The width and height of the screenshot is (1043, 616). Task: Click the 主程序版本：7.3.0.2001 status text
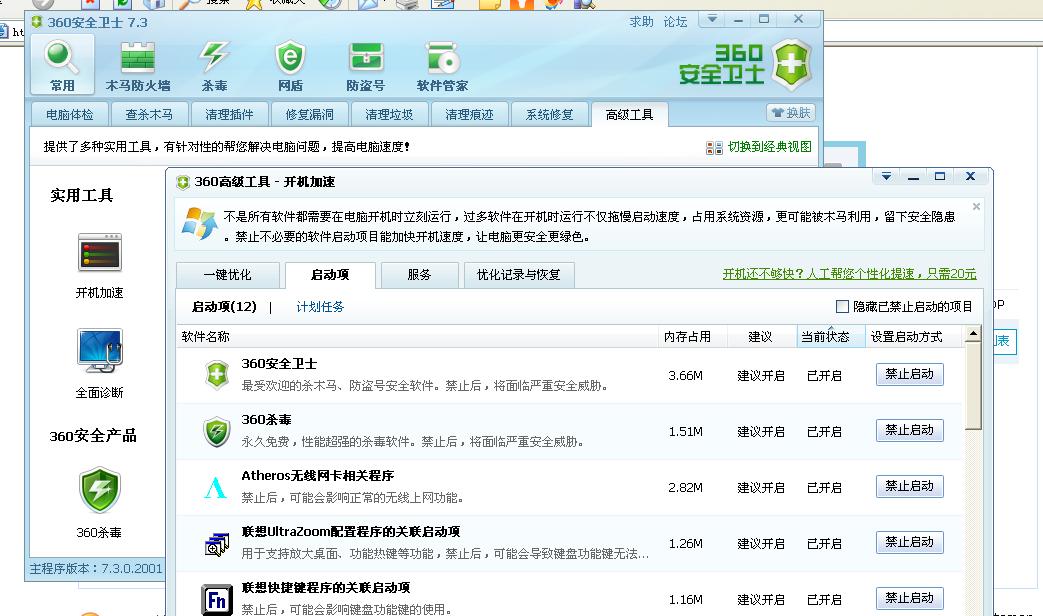coord(96,568)
